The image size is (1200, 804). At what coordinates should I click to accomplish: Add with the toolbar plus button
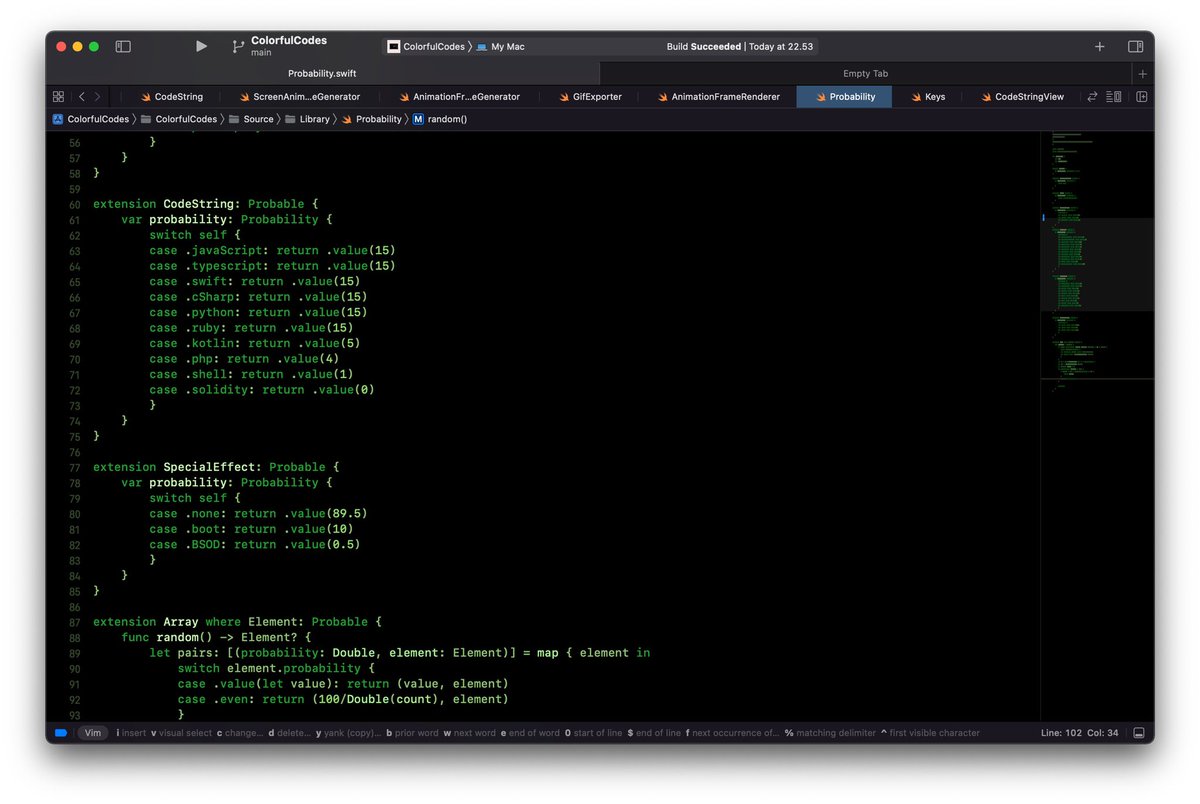1100,46
